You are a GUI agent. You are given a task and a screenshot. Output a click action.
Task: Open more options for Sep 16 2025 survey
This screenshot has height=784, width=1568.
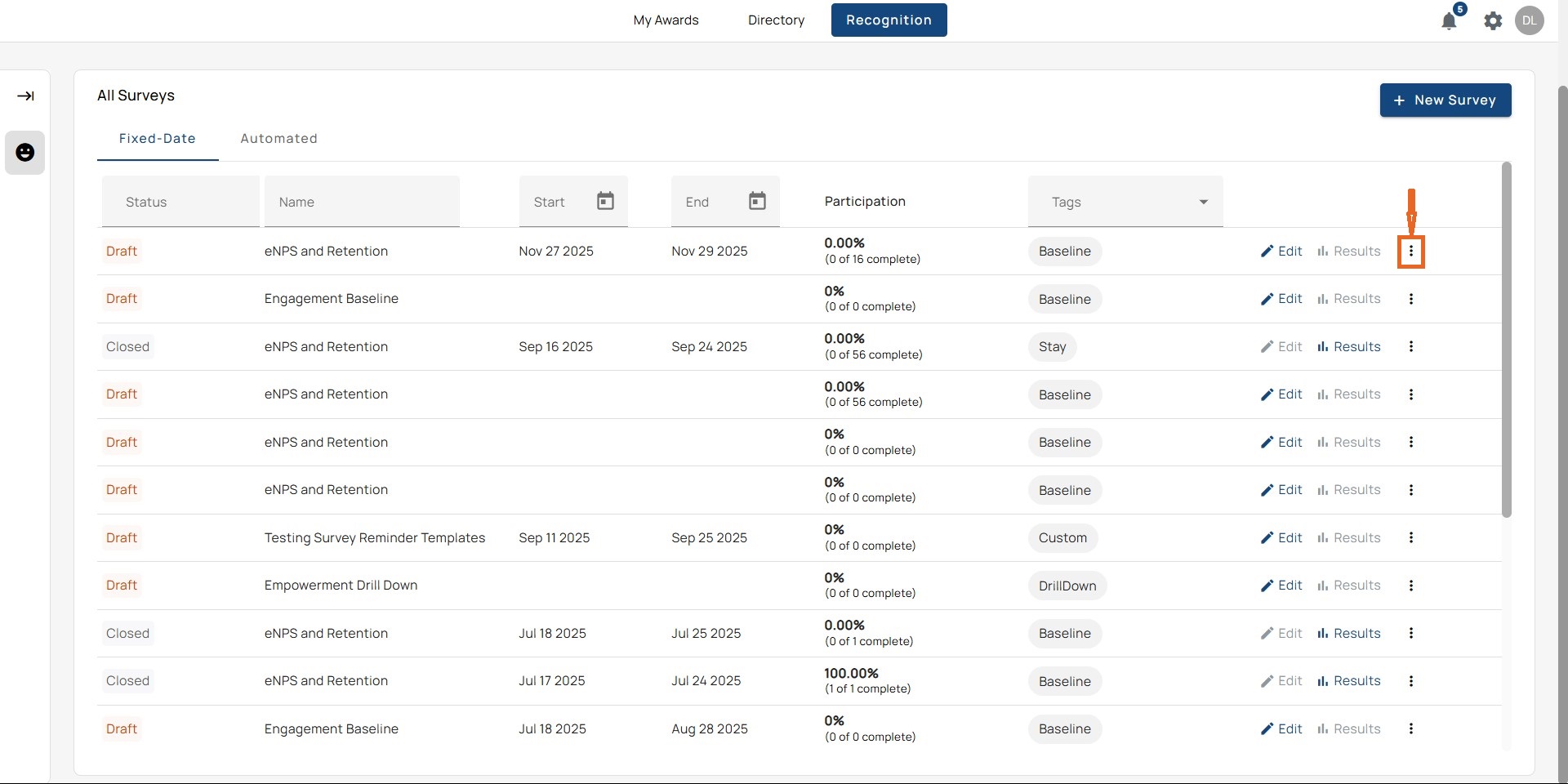coord(1410,347)
